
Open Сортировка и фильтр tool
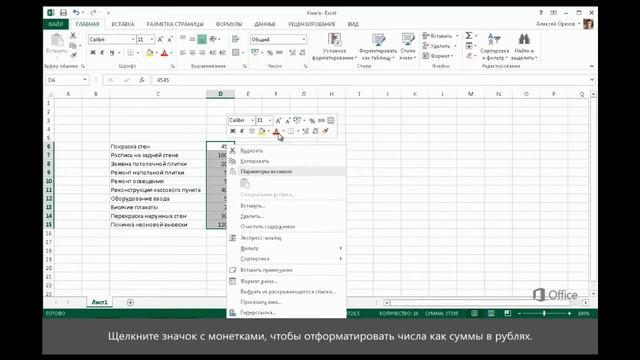(494, 47)
